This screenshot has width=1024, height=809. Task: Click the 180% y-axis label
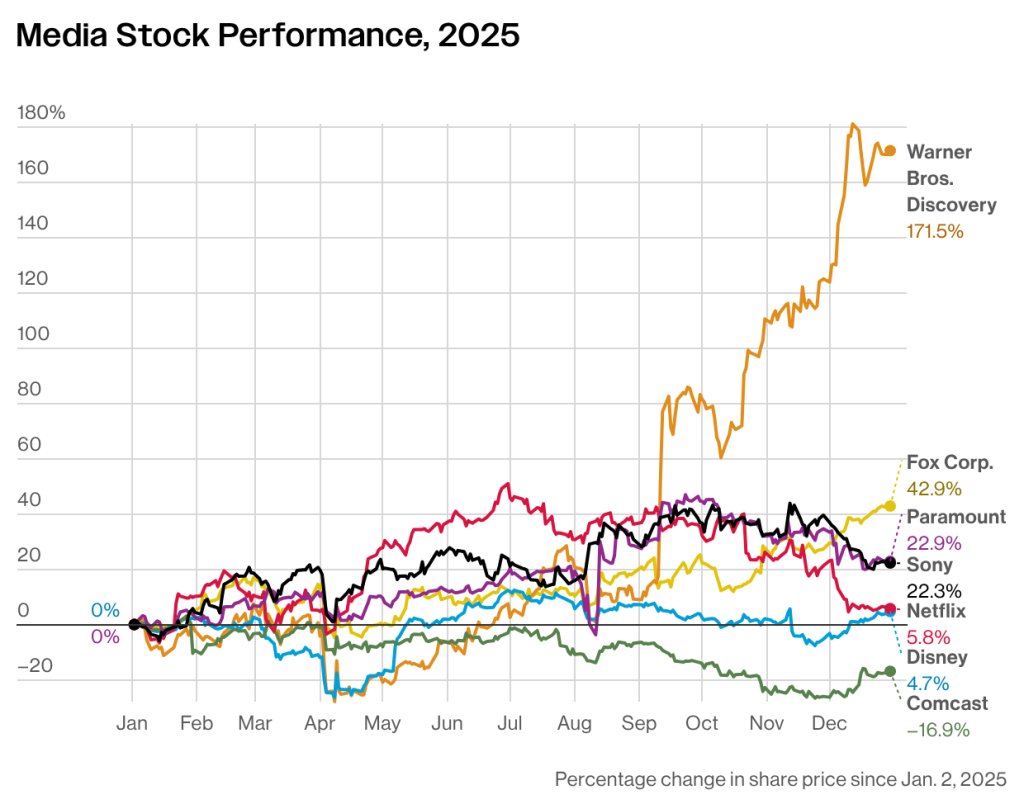click(41, 112)
